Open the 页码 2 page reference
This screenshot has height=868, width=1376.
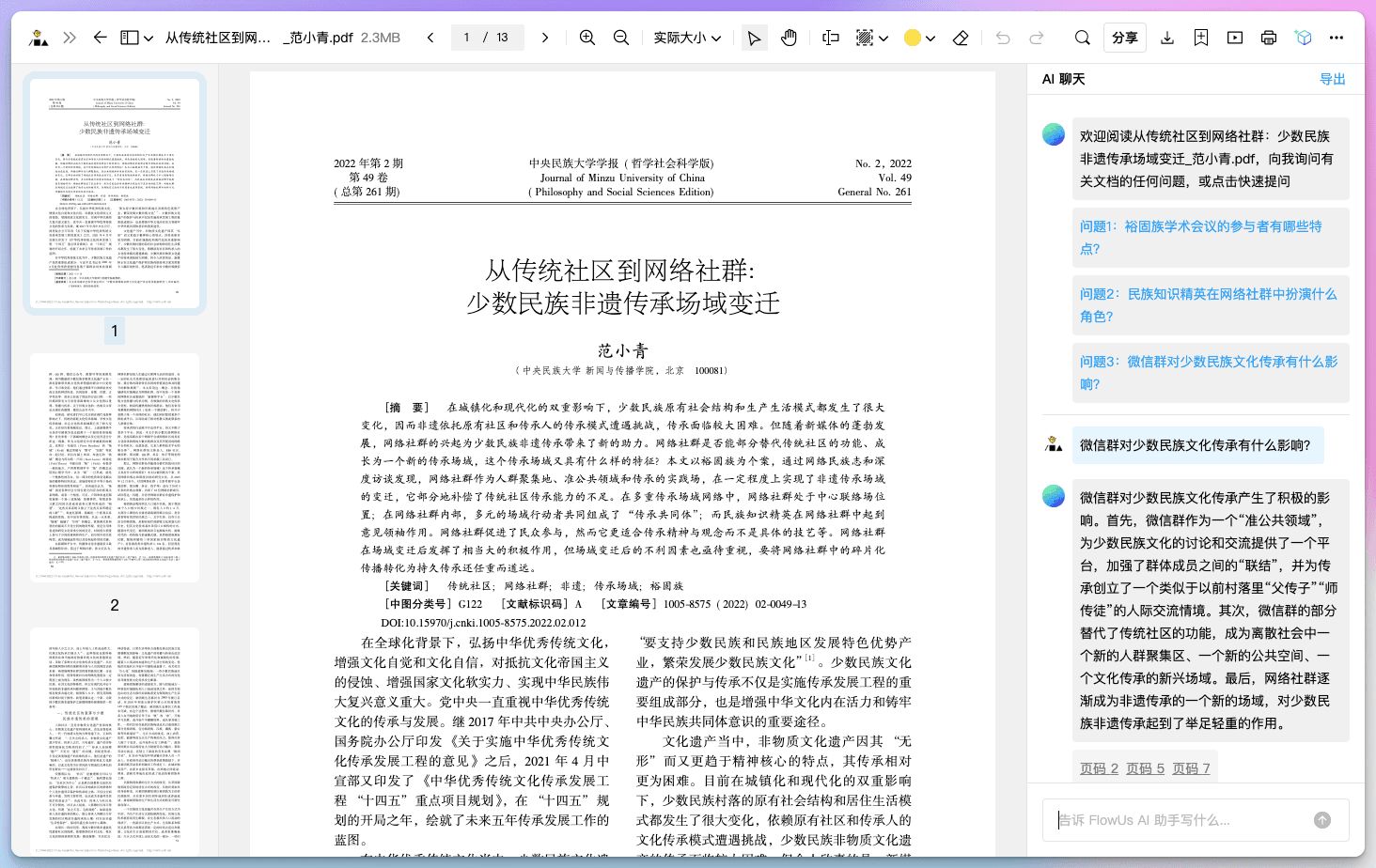1099,768
